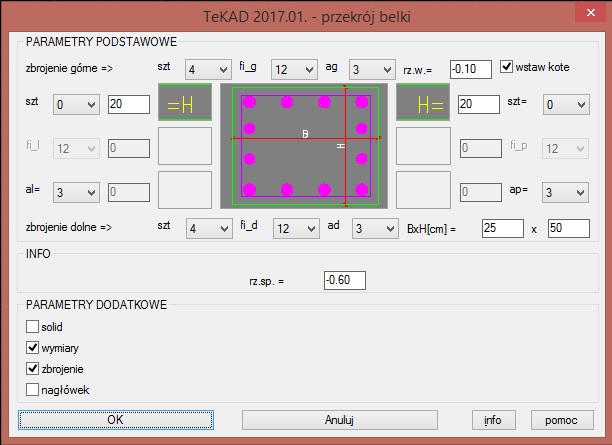
Task: Open the 'ap=' dropdown
Action: pos(565,192)
